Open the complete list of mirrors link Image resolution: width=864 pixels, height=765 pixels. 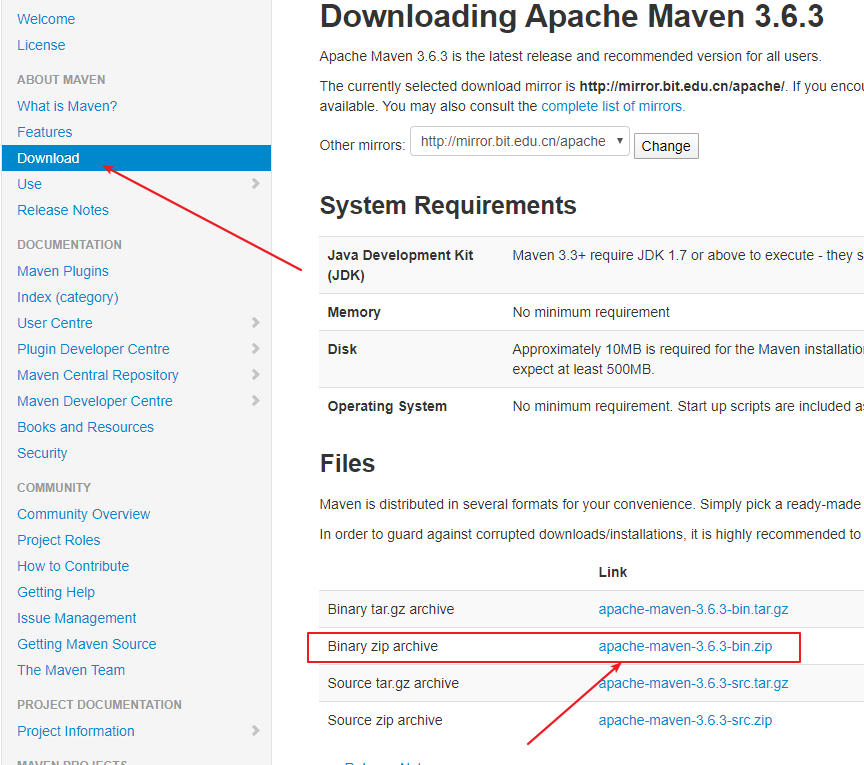[613, 106]
